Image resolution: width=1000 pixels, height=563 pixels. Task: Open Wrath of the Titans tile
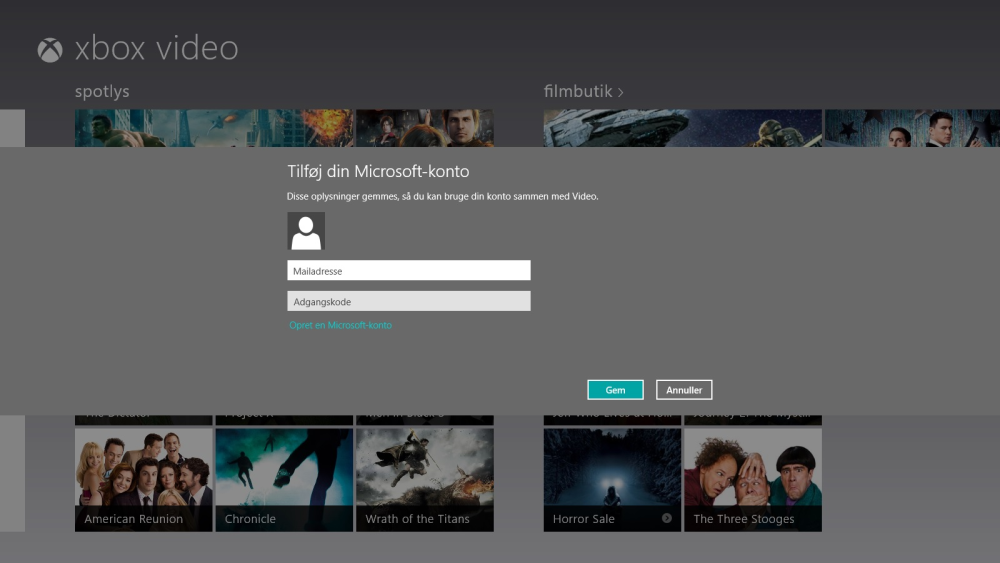tap(424, 479)
